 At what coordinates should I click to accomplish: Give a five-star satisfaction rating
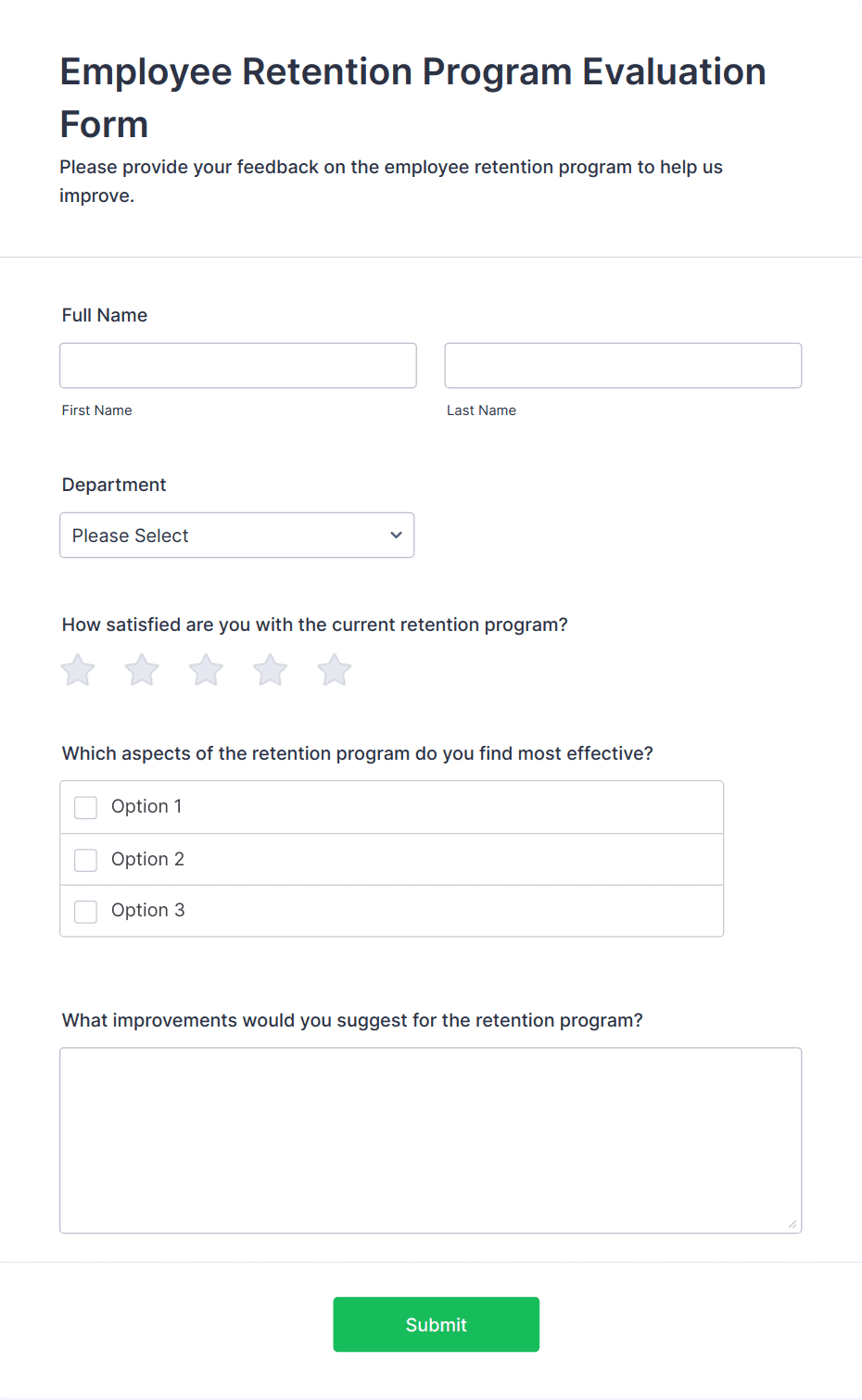[x=335, y=670]
